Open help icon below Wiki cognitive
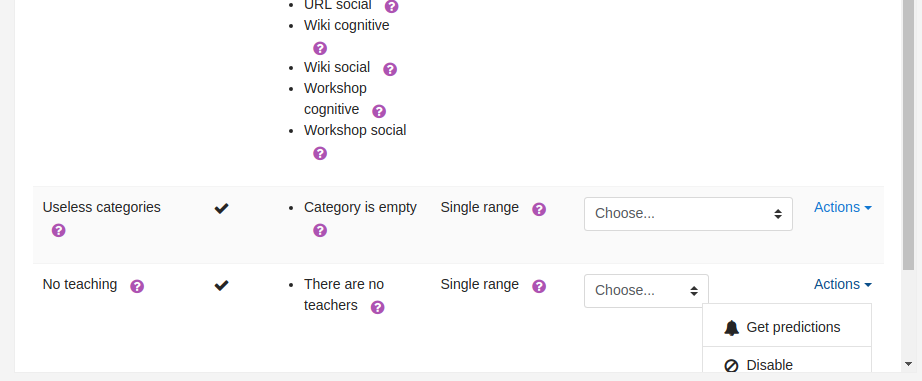 click(320, 48)
